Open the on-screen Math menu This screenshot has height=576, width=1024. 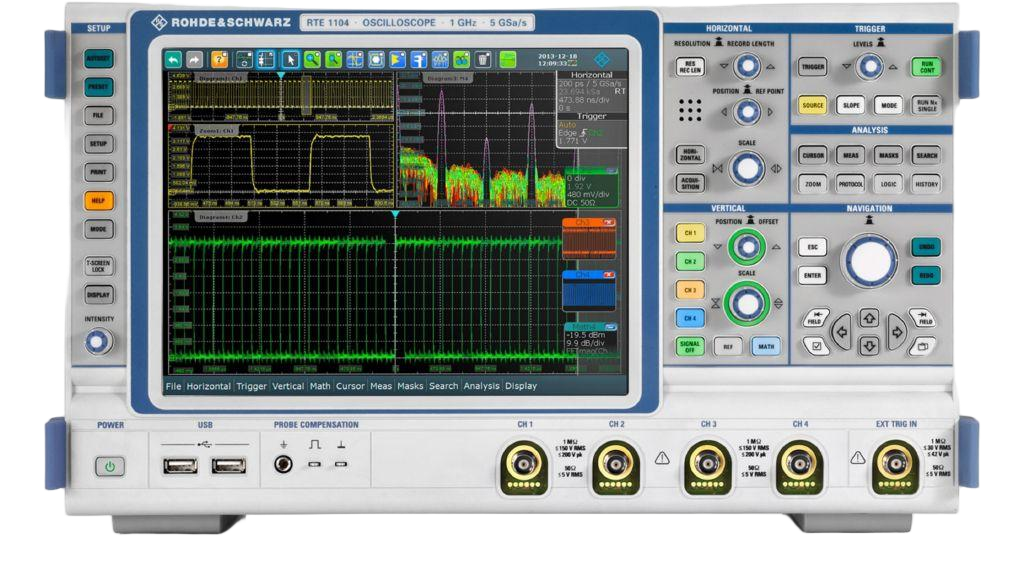pos(320,386)
